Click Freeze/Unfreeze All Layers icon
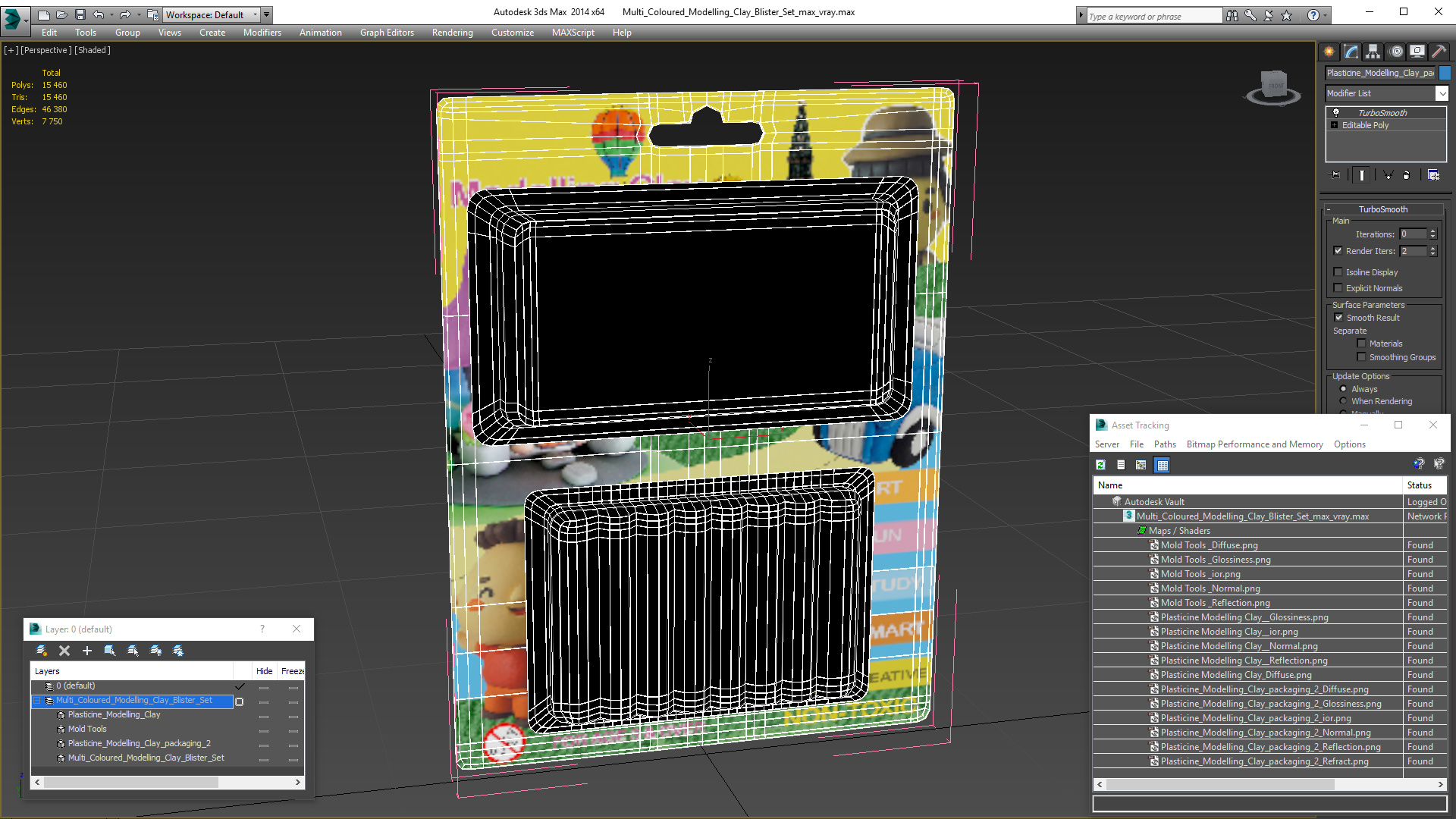 click(178, 651)
